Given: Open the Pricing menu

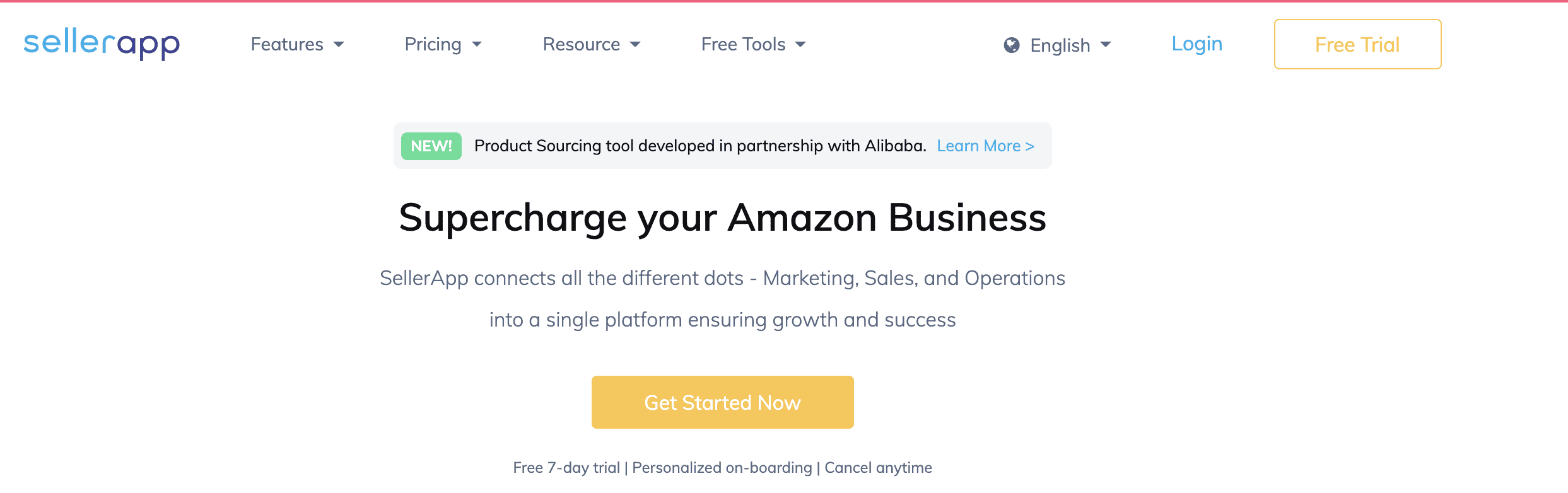Looking at the screenshot, I should [433, 44].
